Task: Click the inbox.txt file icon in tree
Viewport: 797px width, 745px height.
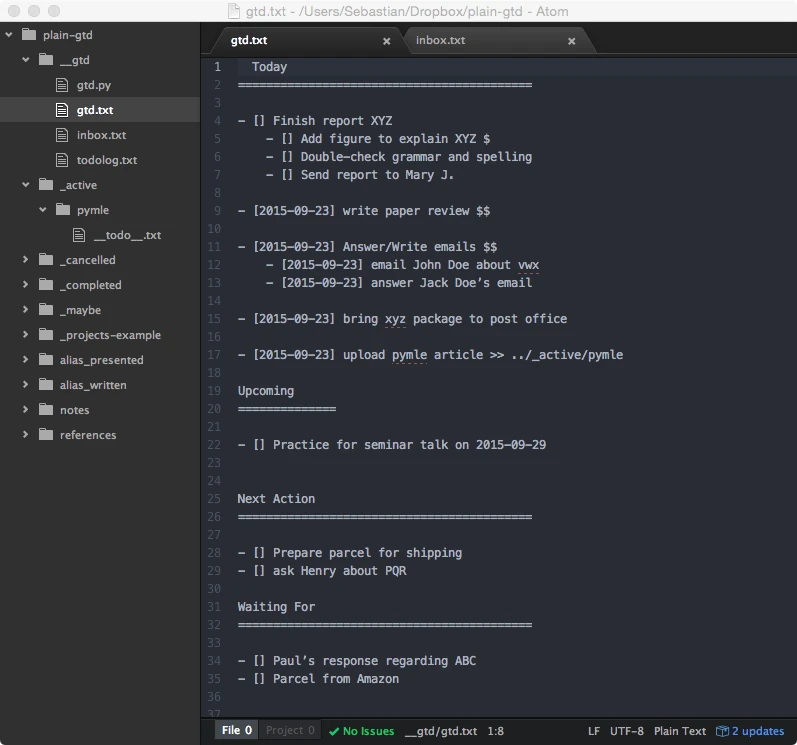Action: 62,135
